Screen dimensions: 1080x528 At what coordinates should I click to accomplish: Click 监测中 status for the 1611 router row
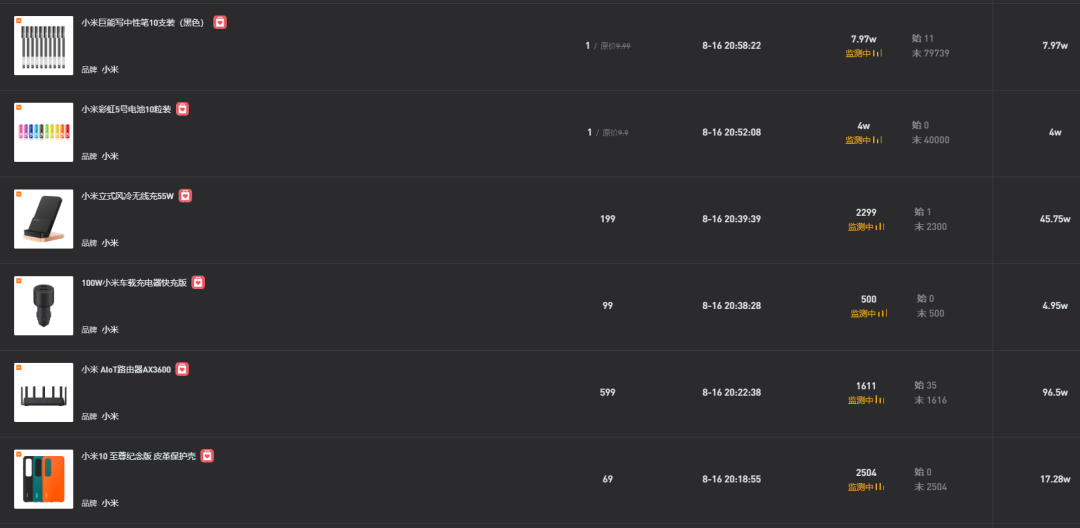point(861,400)
